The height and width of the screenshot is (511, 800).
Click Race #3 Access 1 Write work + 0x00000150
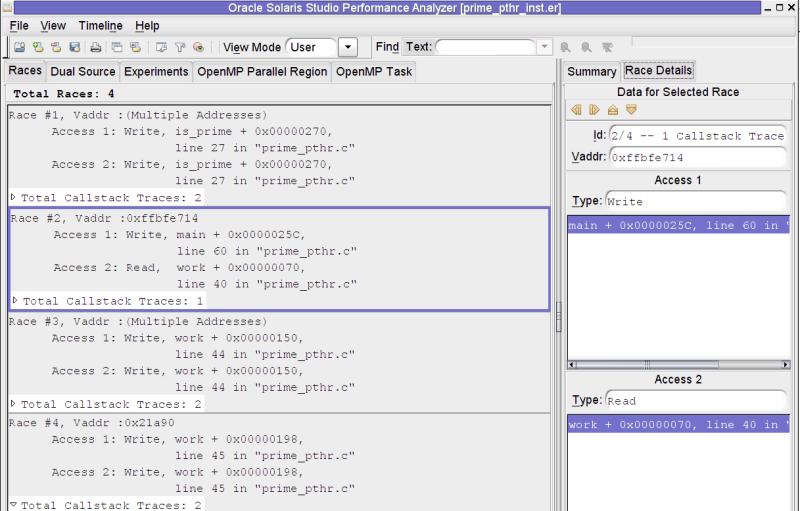pyautogui.click(x=178, y=338)
